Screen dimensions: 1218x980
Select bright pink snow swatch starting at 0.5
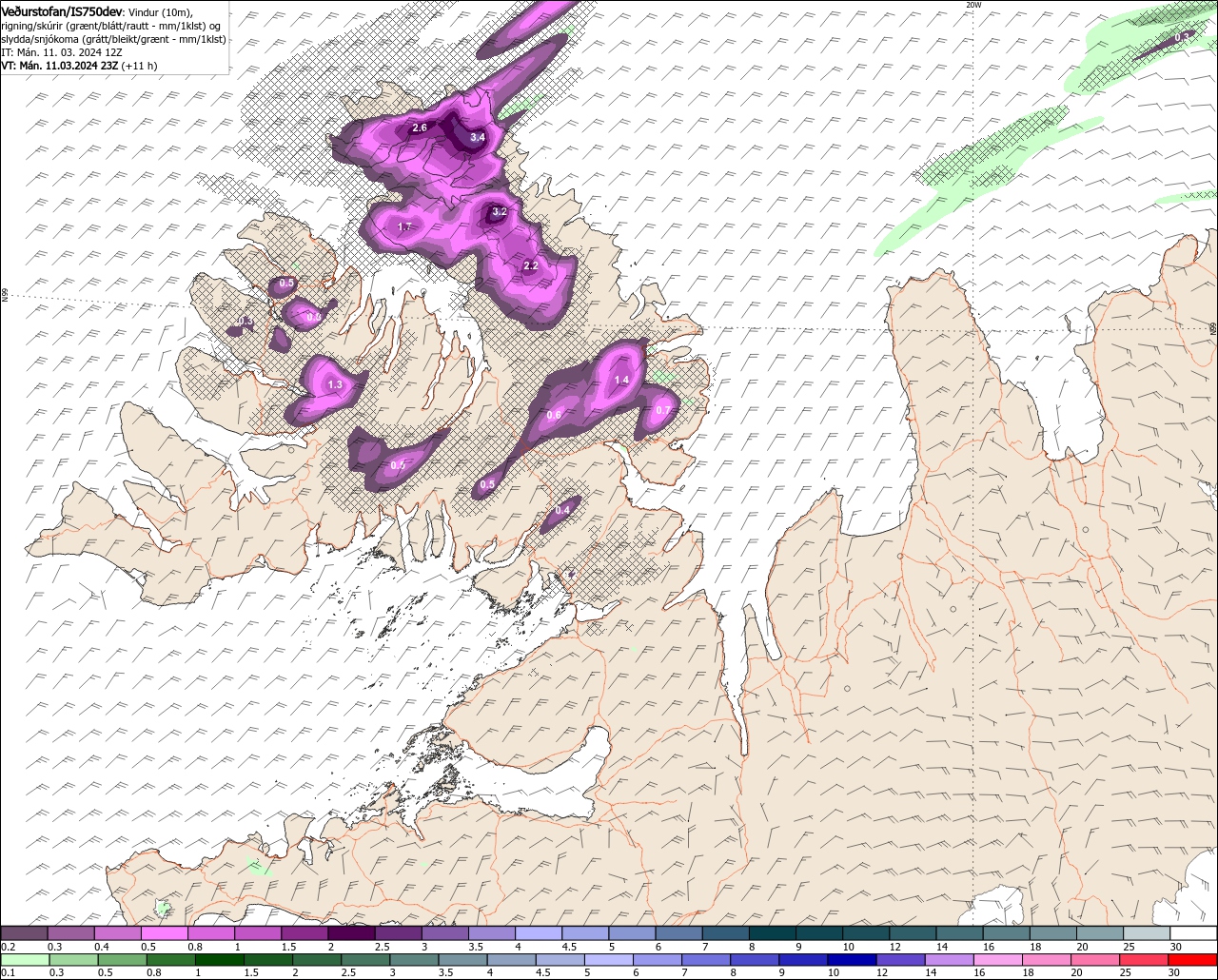click(x=164, y=933)
